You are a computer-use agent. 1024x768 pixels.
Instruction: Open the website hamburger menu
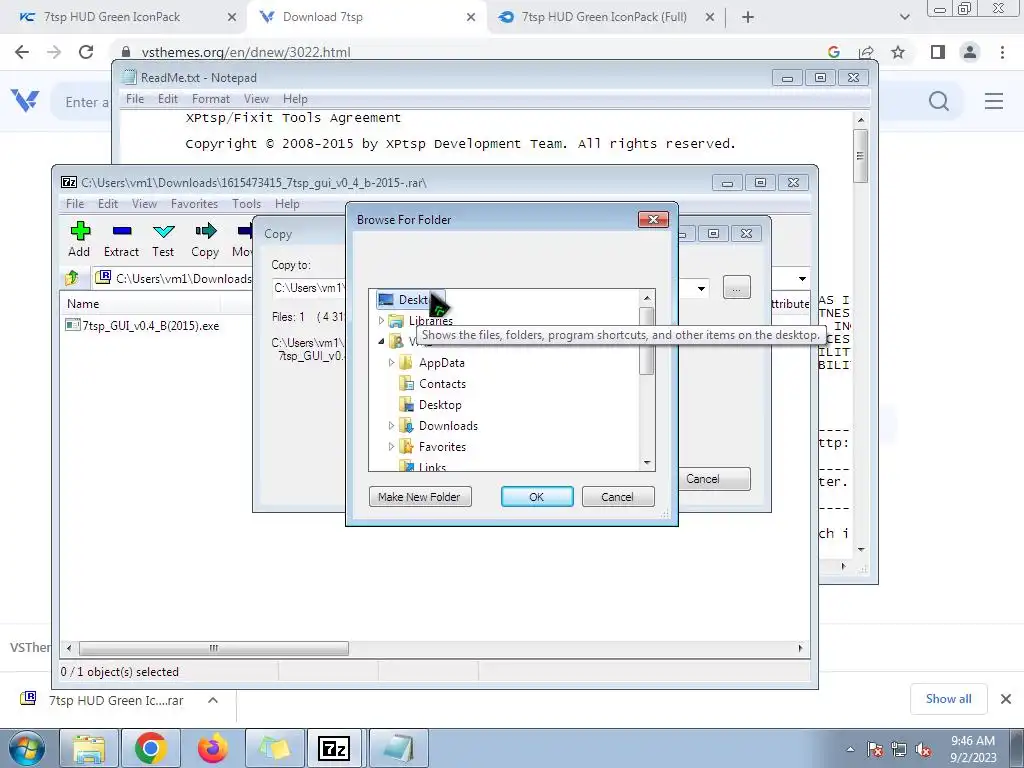pos(994,101)
